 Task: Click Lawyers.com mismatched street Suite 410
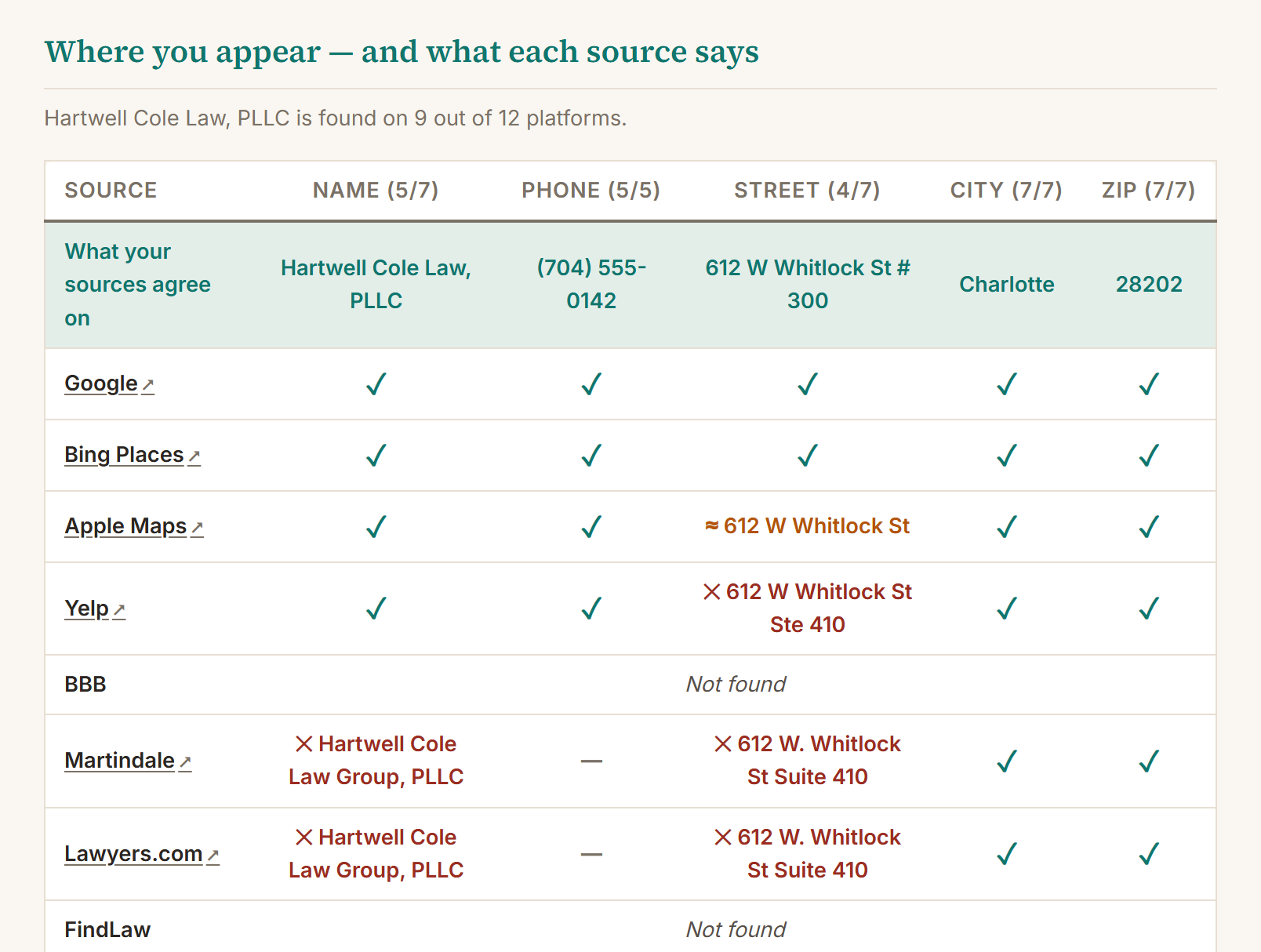pos(808,854)
